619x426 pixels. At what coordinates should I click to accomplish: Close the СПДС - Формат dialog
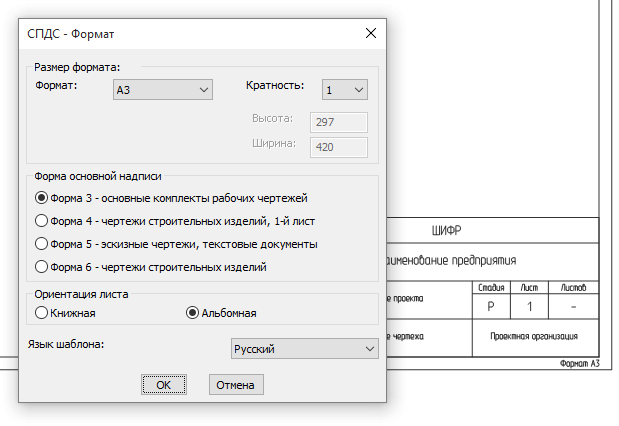371,33
